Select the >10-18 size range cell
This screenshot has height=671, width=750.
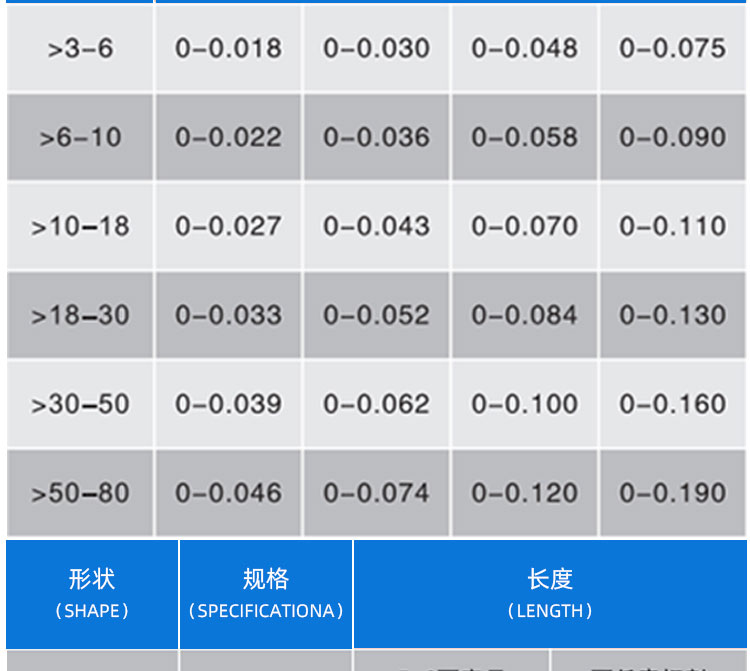click(x=80, y=226)
